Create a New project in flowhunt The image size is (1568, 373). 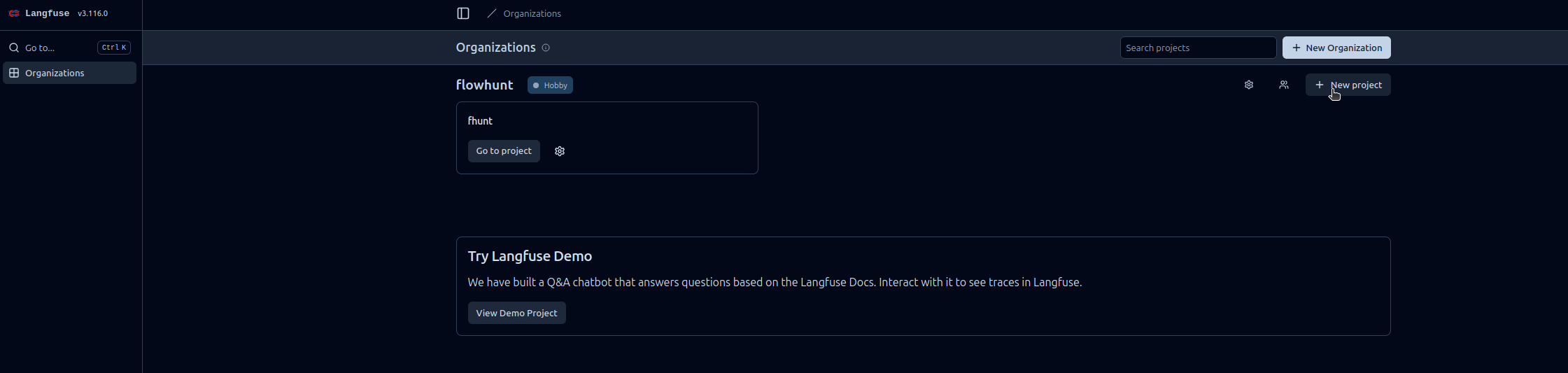tap(1348, 85)
